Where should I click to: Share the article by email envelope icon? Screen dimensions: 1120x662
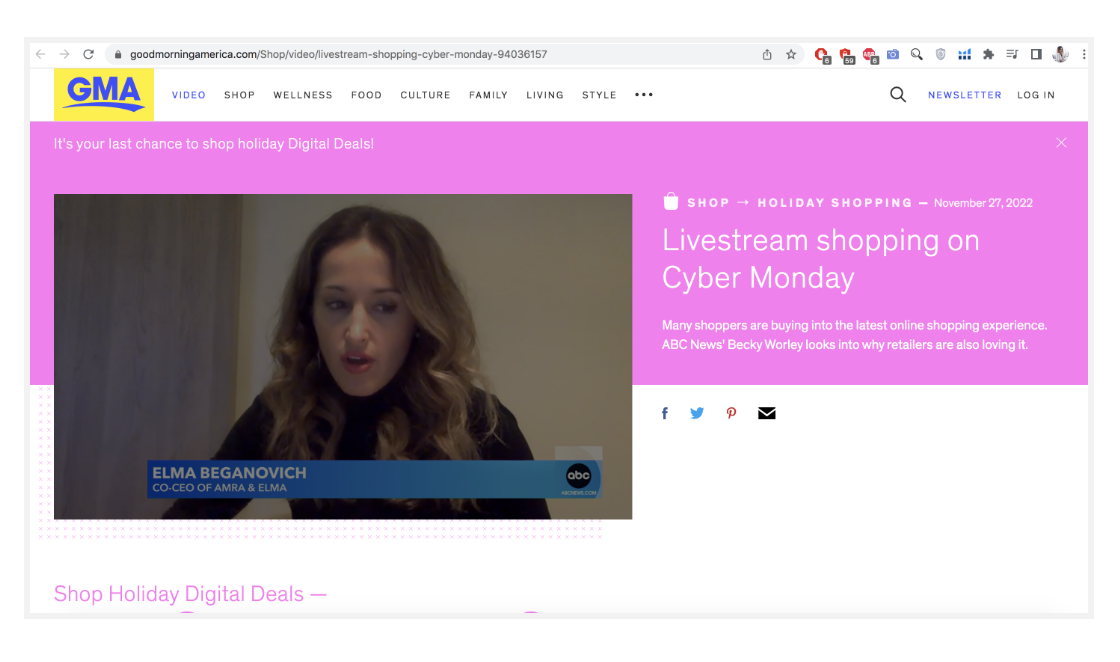pos(766,413)
